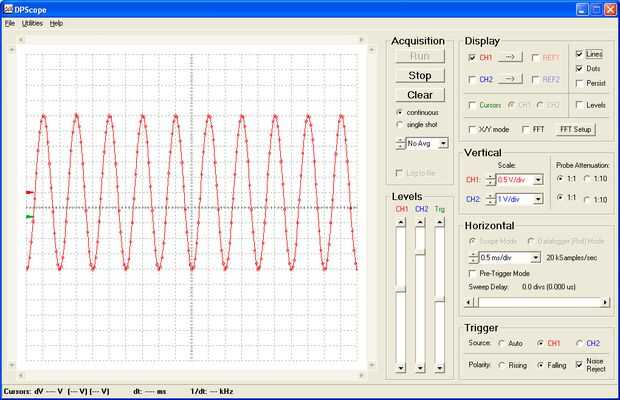
Task: Stop the acquisition
Action: [420, 75]
